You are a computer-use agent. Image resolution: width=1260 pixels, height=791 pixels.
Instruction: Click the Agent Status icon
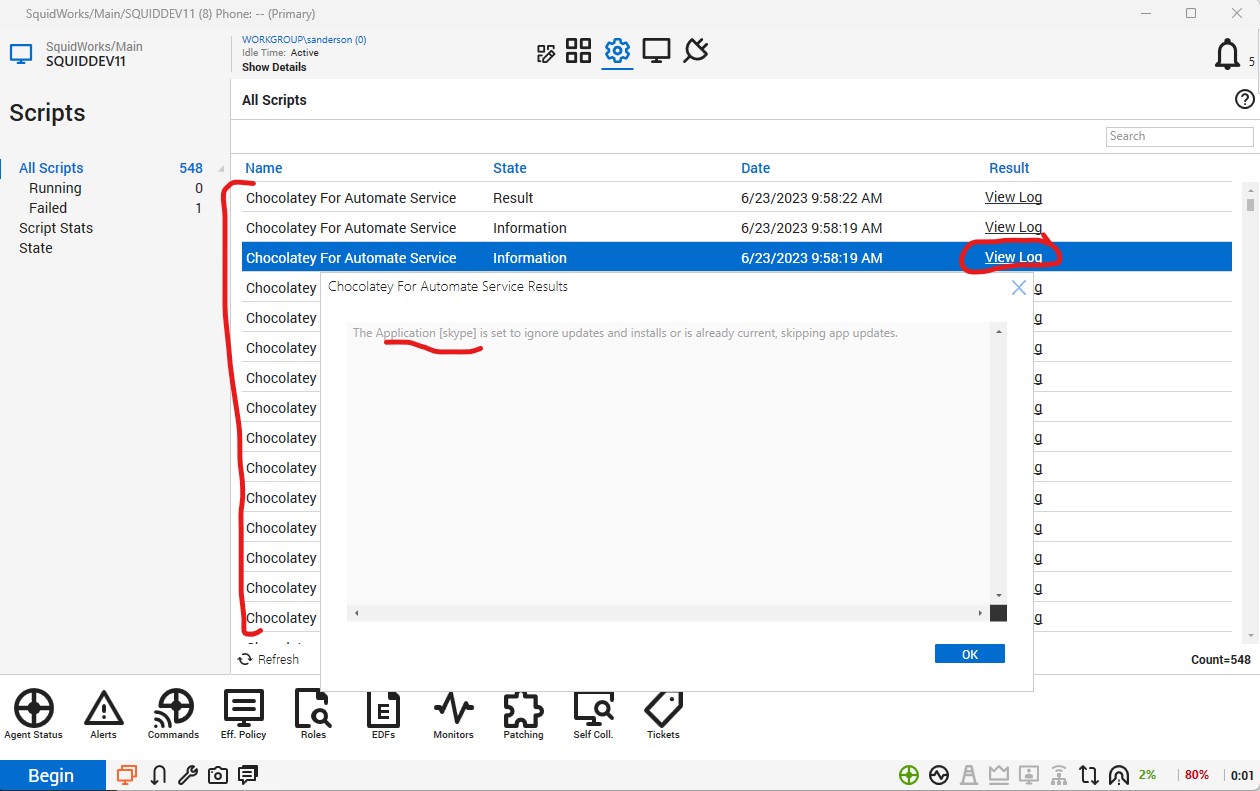tap(33, 712)
